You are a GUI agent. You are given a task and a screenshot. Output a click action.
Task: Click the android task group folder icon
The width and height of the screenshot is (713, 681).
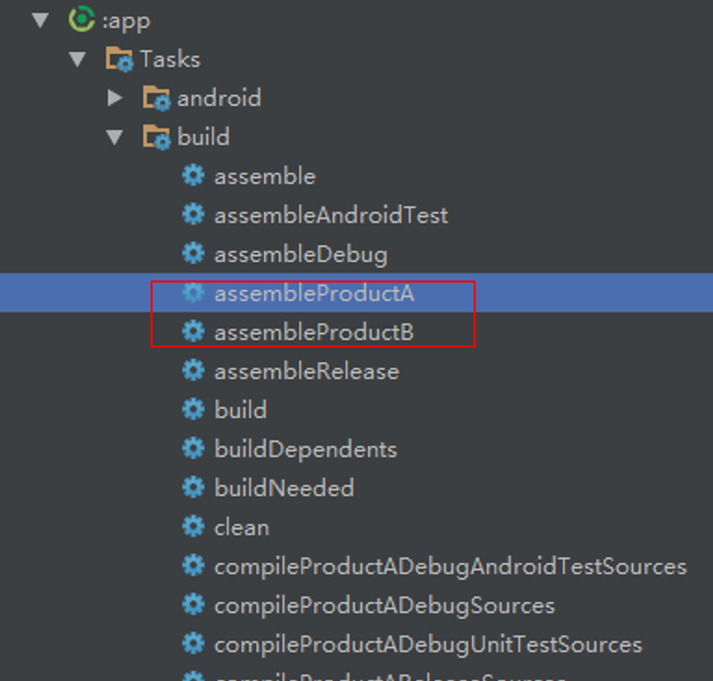pyautogui.click(x=156, y=98)
